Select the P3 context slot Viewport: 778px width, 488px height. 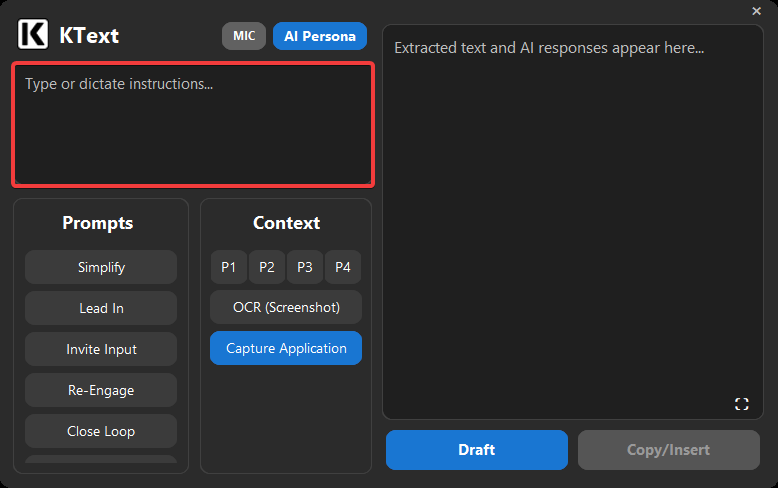point(305,267)
